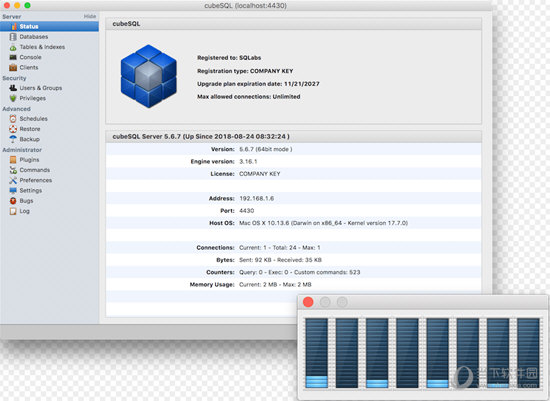550x401 pixels.
Task: Click Memory Usage value Current: 2 MB
Action: [x=275, y=285]
